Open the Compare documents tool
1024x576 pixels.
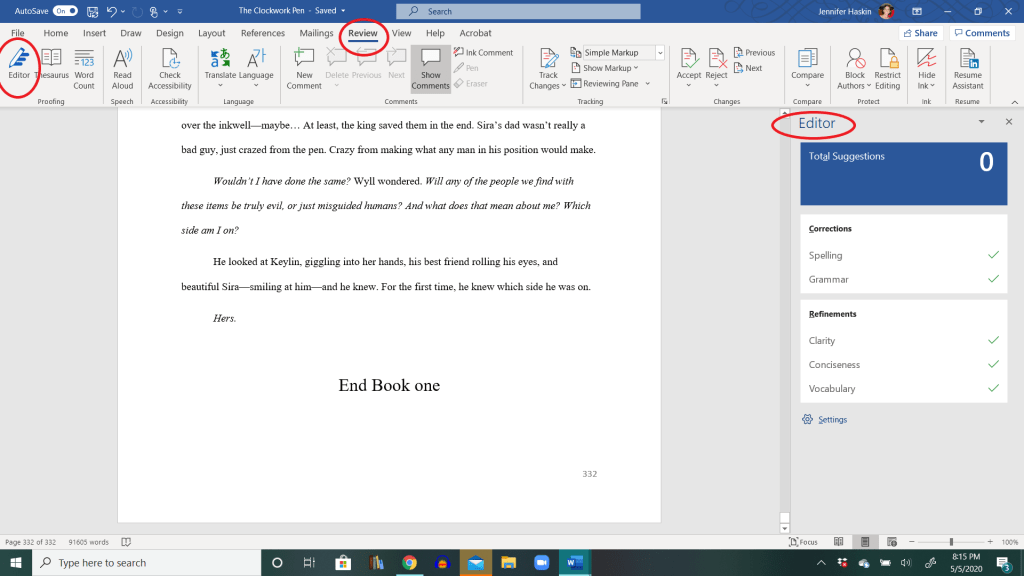(807, 66)
